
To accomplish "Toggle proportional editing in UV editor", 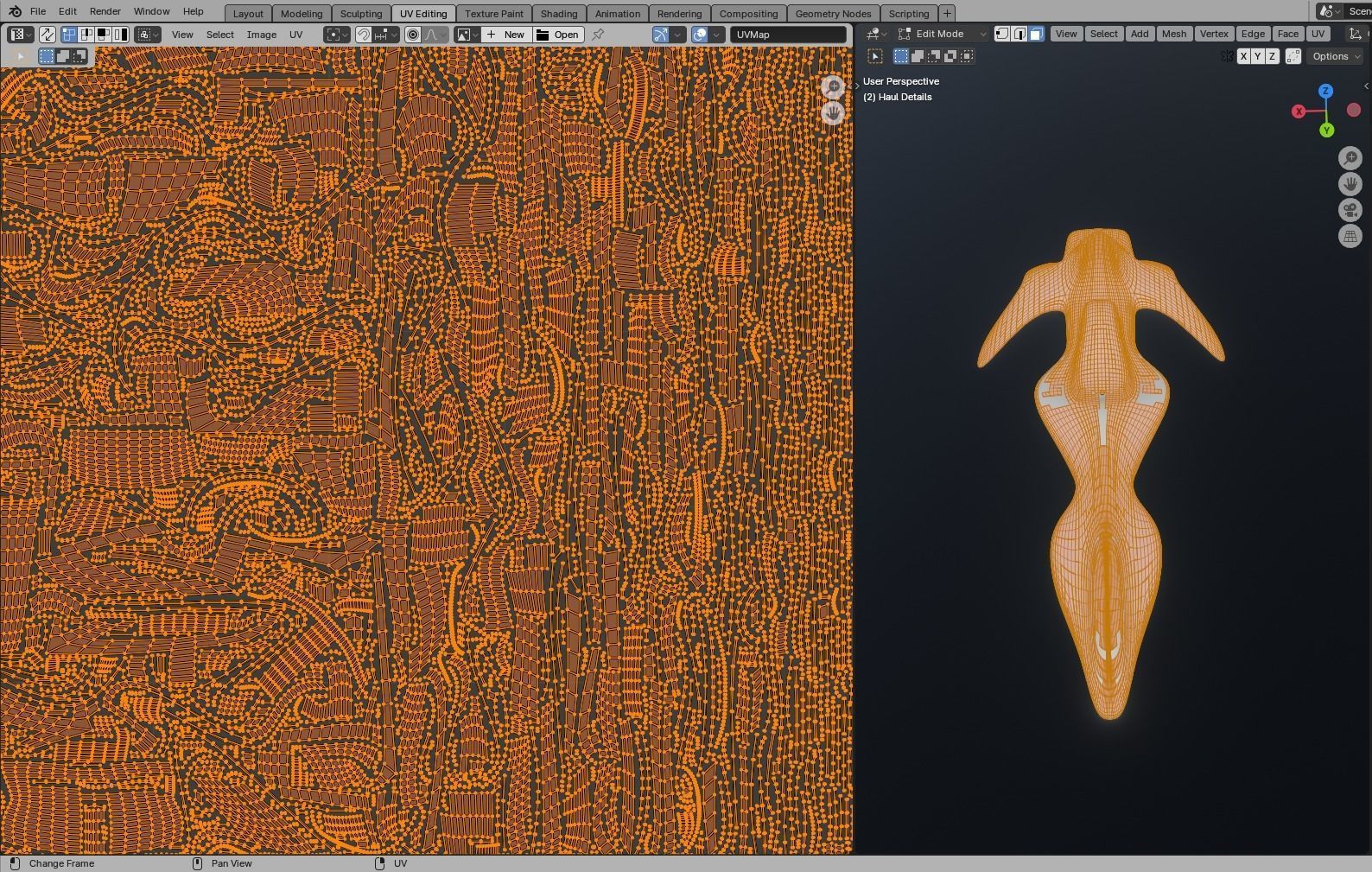I will pyautogui.click(x=413, y=35).
